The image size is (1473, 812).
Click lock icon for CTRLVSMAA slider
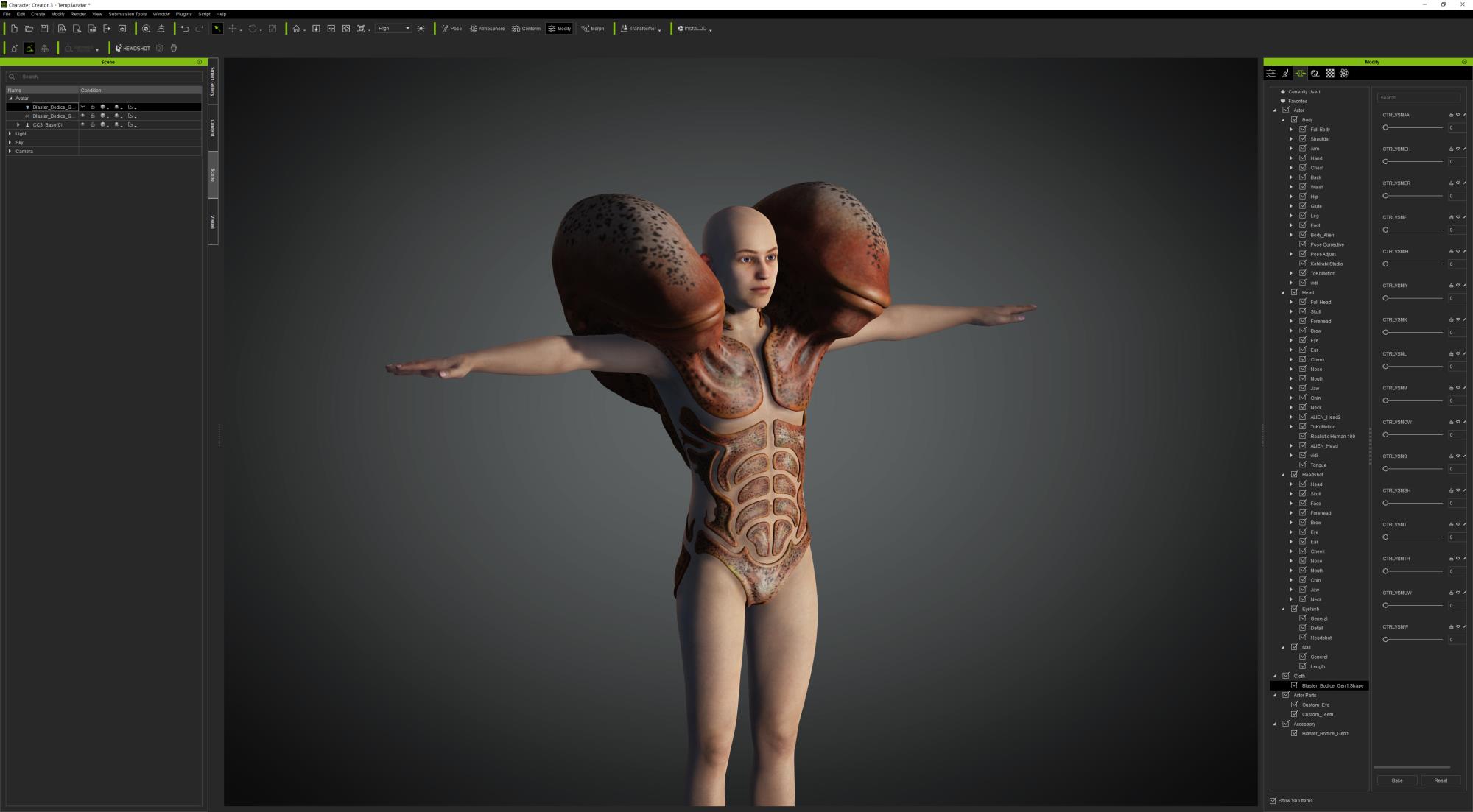tap(1452, 115)
